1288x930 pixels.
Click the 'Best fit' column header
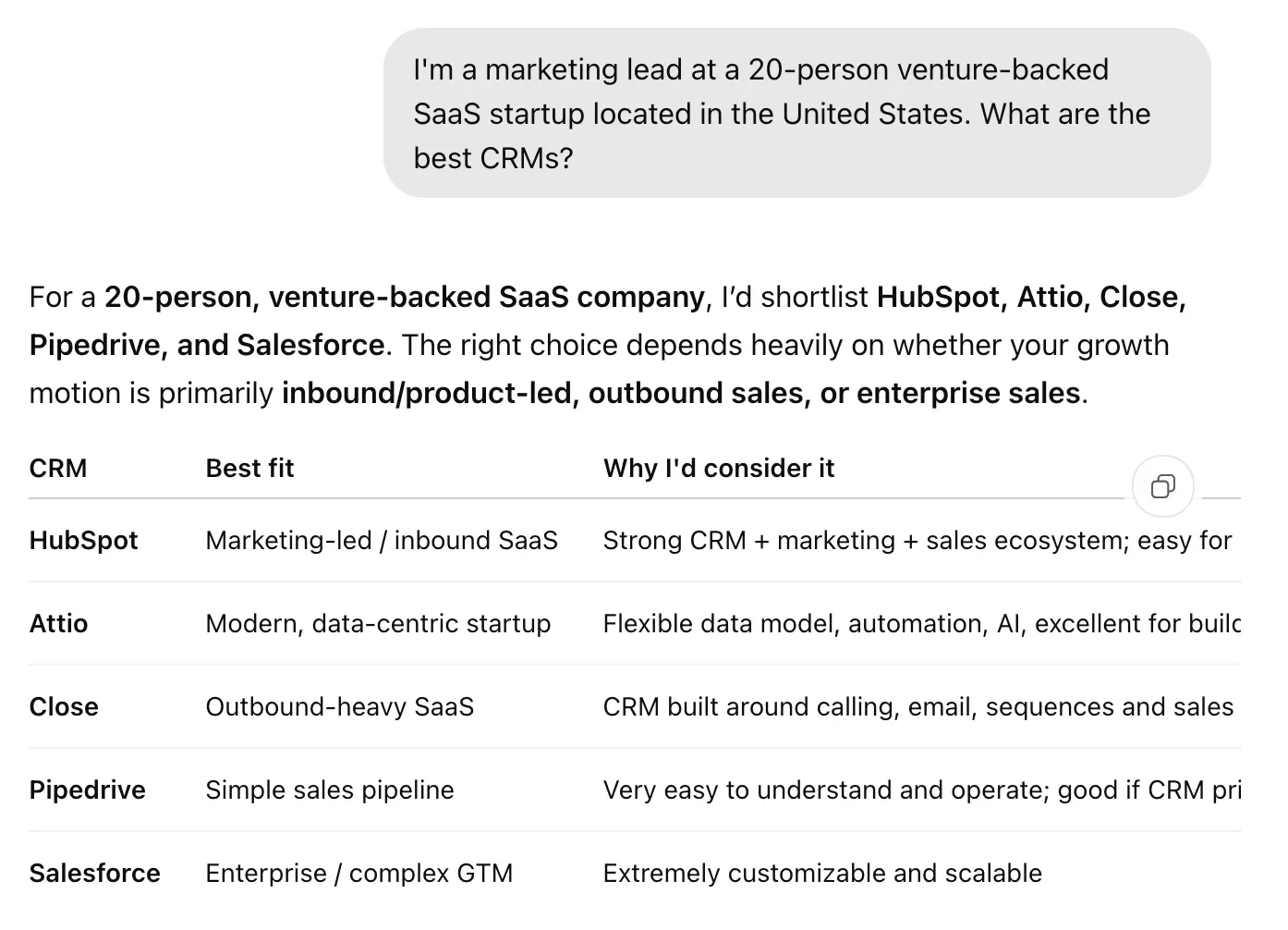click(249, 469)
